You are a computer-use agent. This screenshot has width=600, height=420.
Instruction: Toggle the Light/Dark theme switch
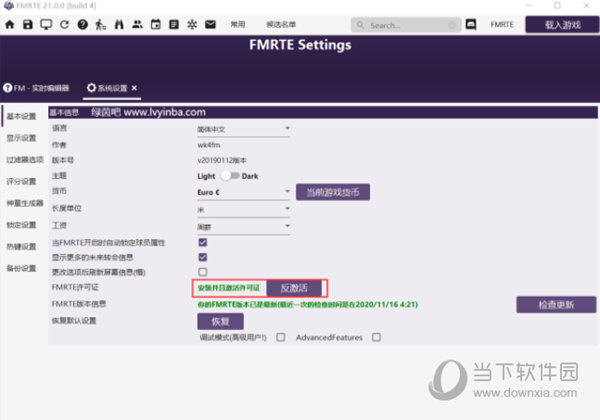[x=231, y=176]
